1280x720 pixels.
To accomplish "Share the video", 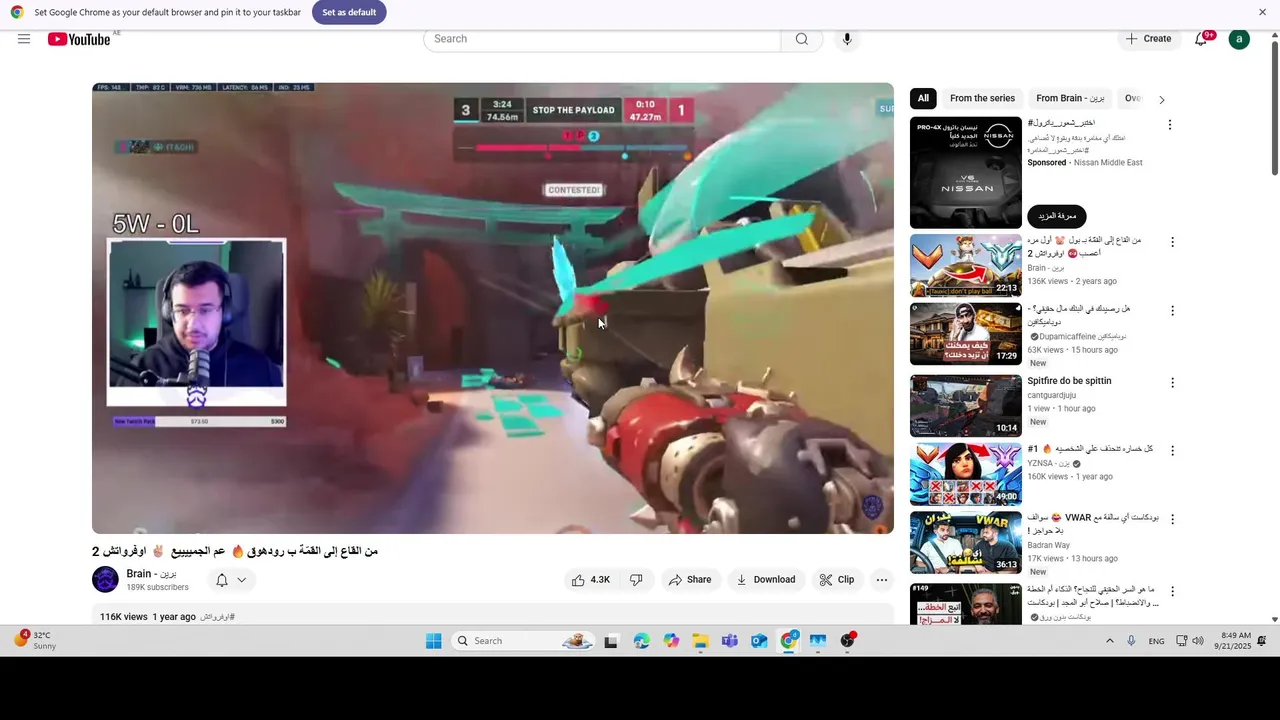I will coord(690,580).
